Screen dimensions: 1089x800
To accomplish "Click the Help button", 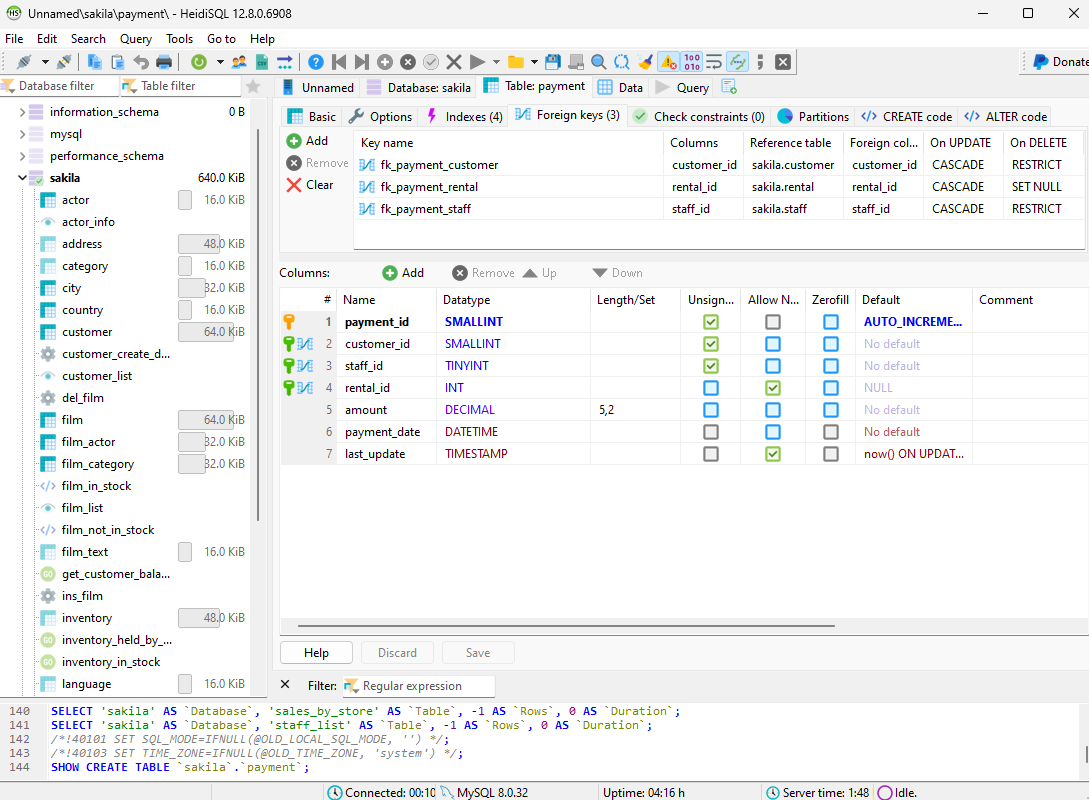I will click(x=316, y=653).
